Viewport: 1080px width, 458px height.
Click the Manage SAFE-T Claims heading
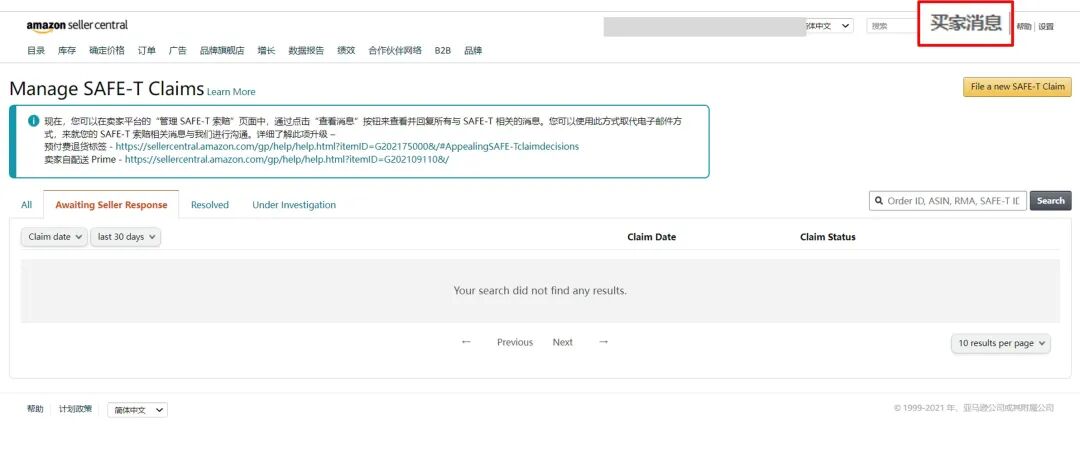(x=107, y=89)
